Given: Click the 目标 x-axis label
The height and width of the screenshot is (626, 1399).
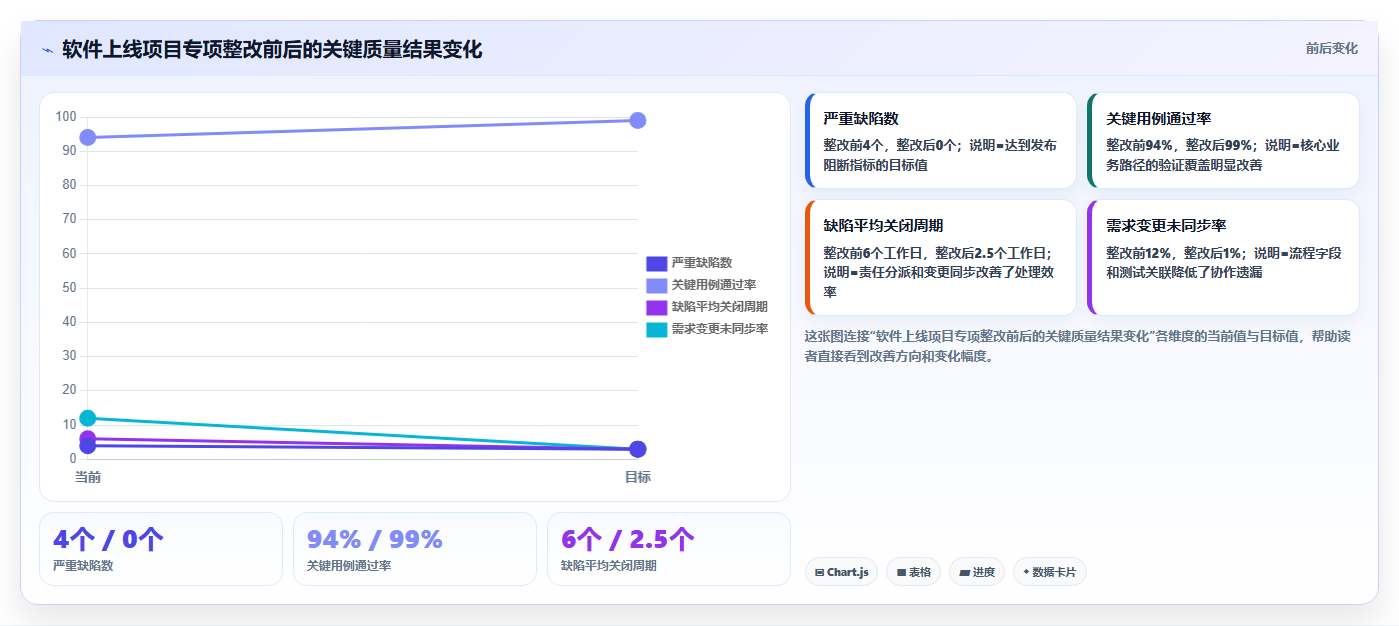Looking at the screenshot, I should [x=638, y=477].
